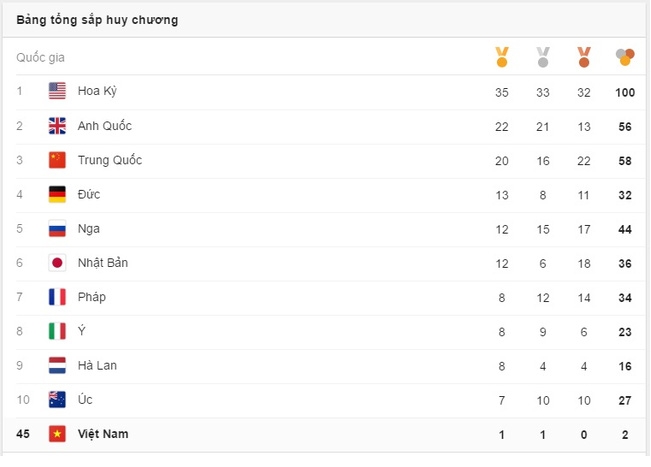Click the bronze medal column icon
Image resolution: width=651 pixels, height=467 pixels.
coord(584,57)
